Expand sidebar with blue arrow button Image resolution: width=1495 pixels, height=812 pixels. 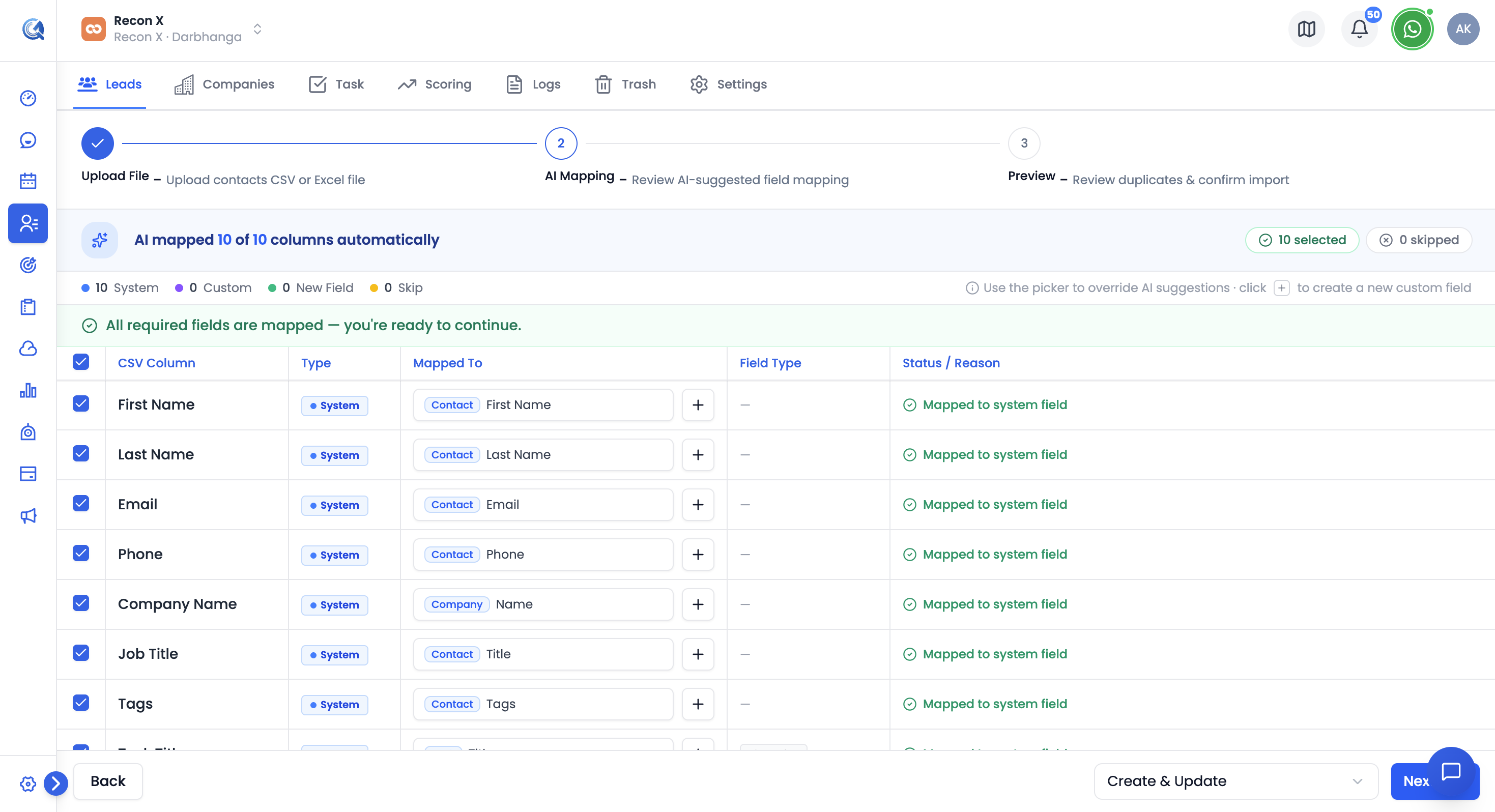click(55, 784)
